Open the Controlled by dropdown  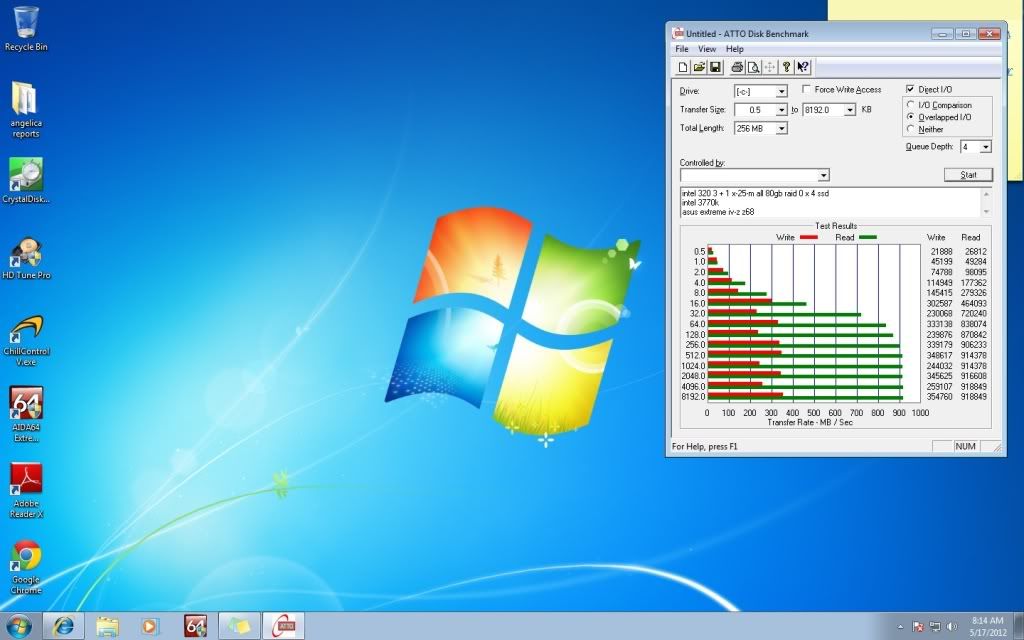pyautogui.click(x=824, y=175)
